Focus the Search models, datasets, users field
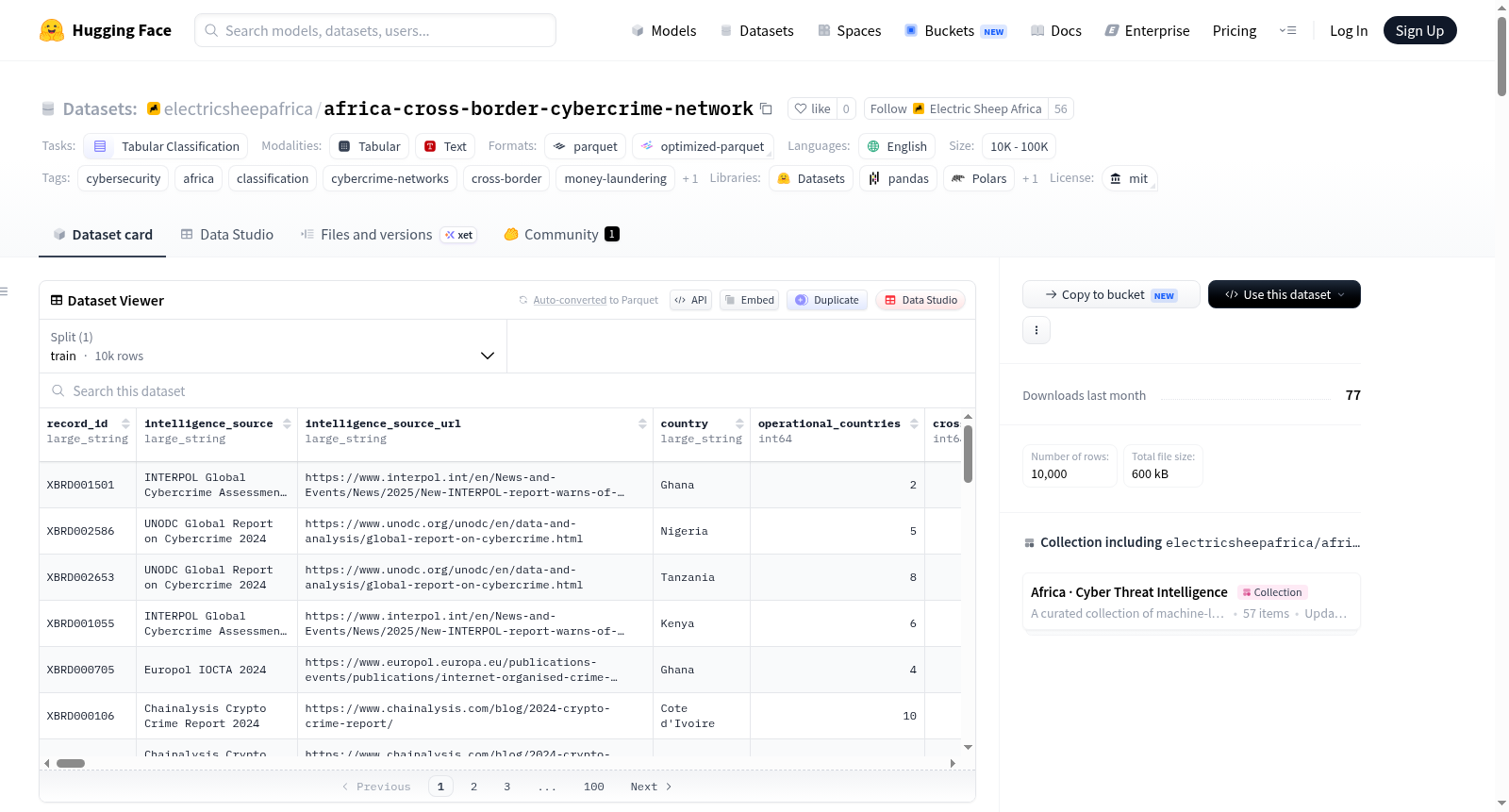Screen dimensions: 1509x812 (x=375, y=30)
